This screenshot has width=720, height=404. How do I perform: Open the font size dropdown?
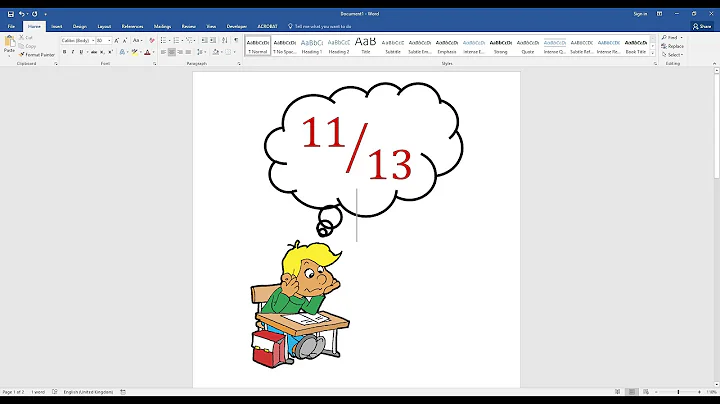tap(109, 40)
